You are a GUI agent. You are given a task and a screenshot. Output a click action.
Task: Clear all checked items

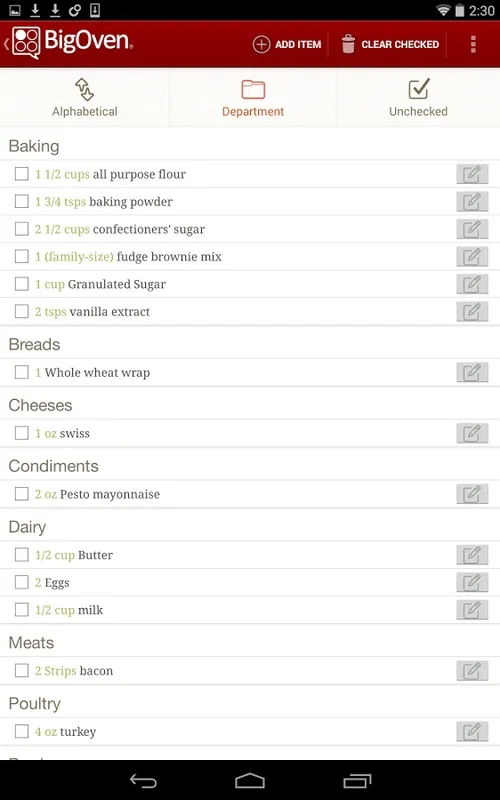[x=390, y=44]
